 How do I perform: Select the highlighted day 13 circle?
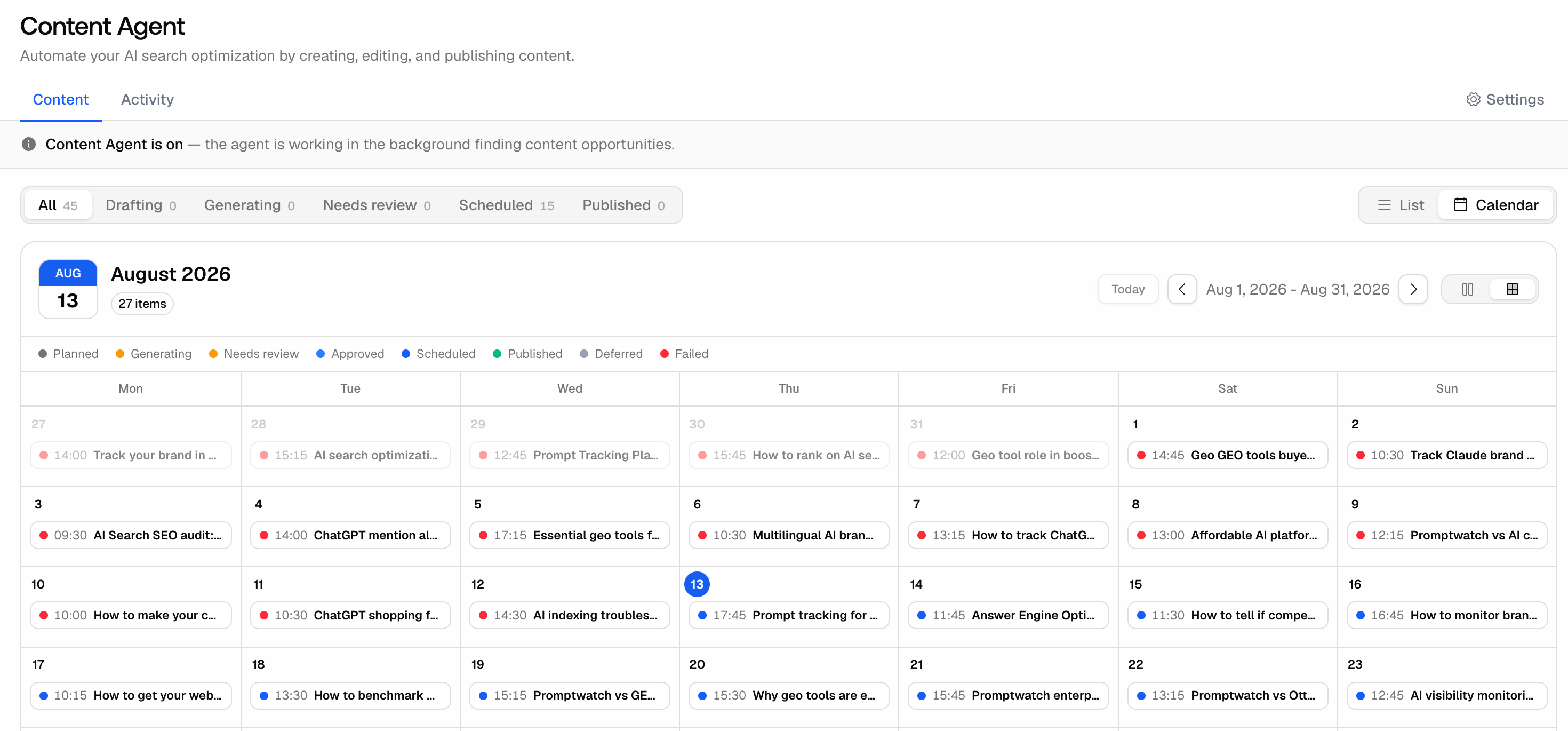tap(697, 584)
